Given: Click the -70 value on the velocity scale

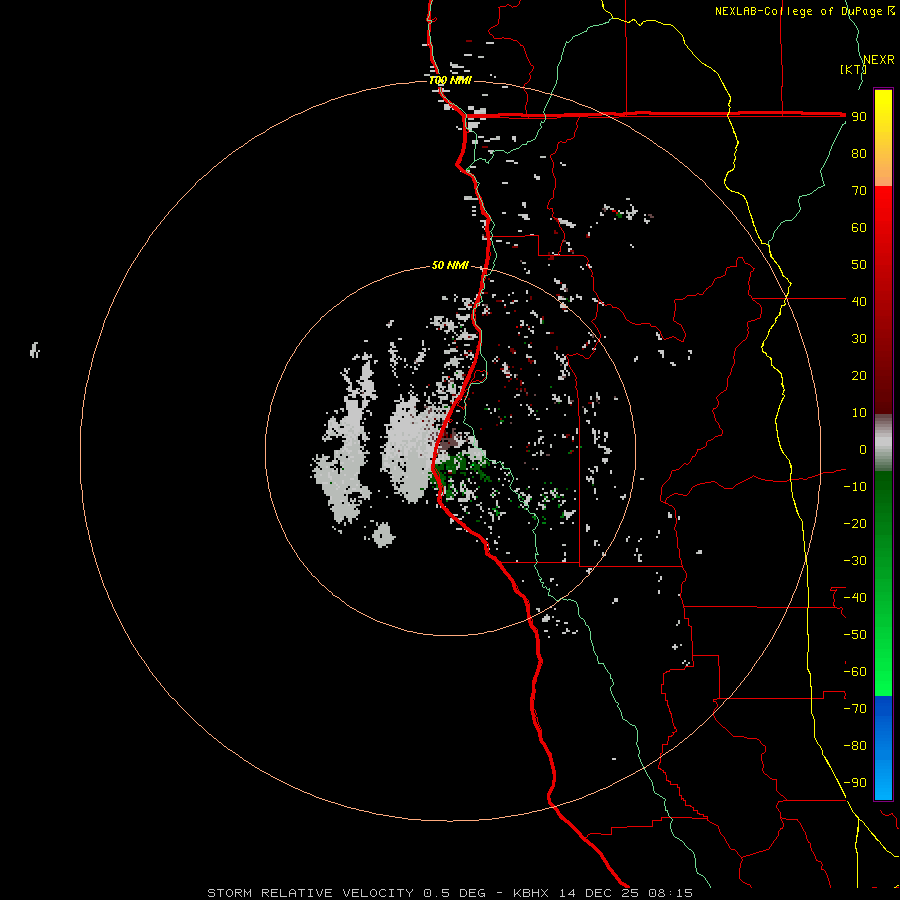Looking at the screenshot, I should [x=855, y=708].
